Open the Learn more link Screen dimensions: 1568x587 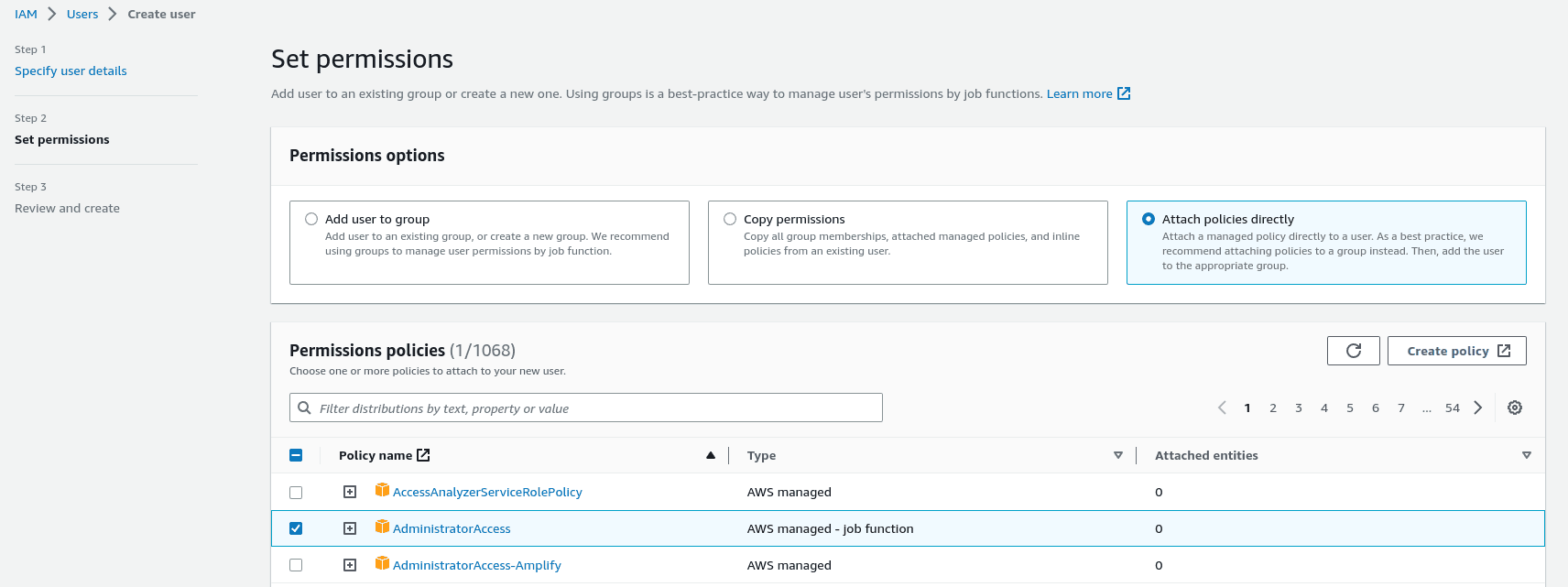1080,93
